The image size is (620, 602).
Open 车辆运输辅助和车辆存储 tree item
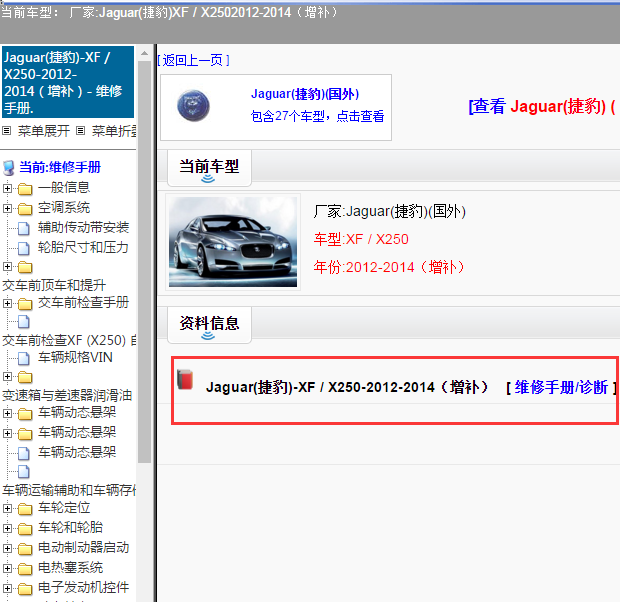(x=69, y=490)
